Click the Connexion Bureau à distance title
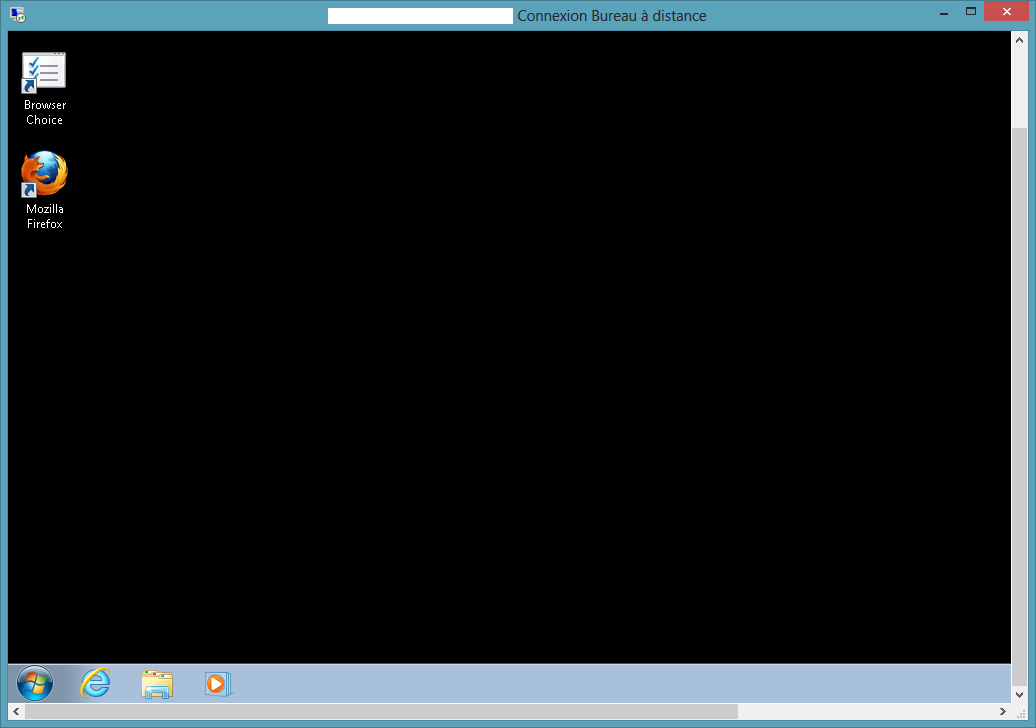Image resolution: width=1036 pixels, height=728 pixels. tap(611, 16)
